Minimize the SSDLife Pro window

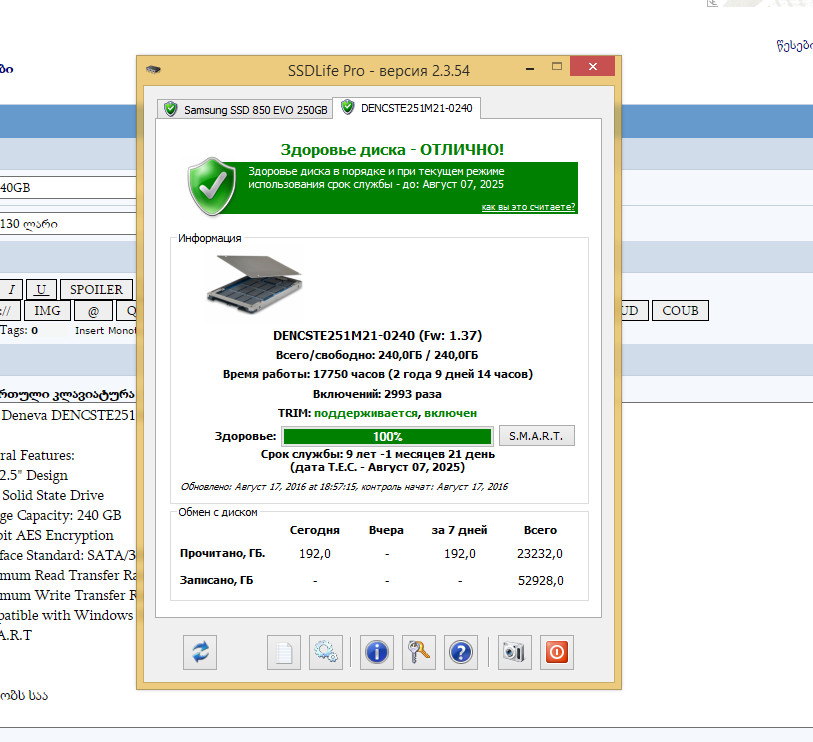click(530, 69)
